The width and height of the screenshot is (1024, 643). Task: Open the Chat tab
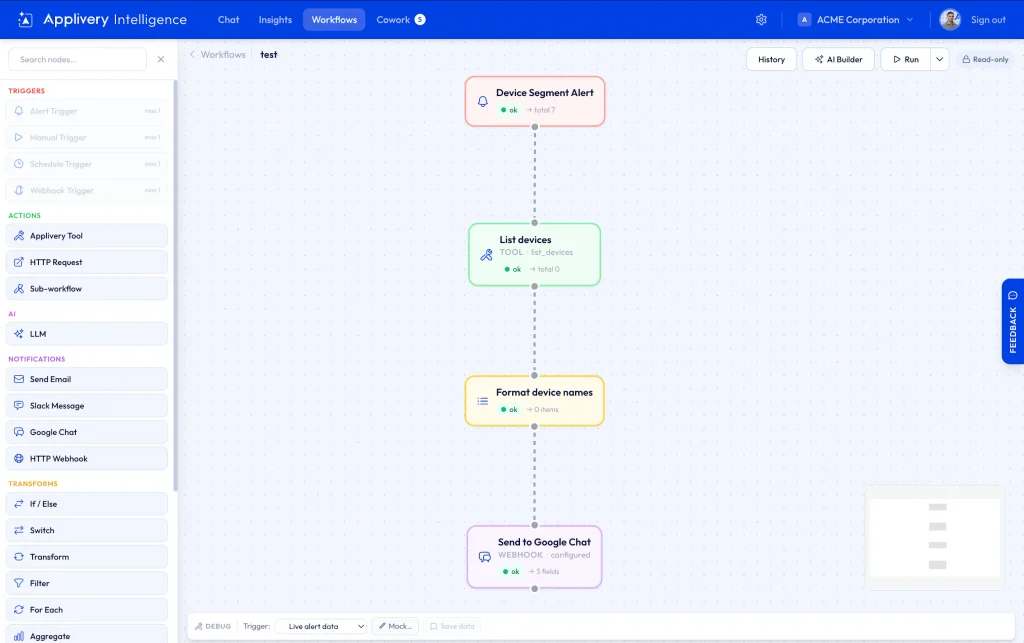229,20
